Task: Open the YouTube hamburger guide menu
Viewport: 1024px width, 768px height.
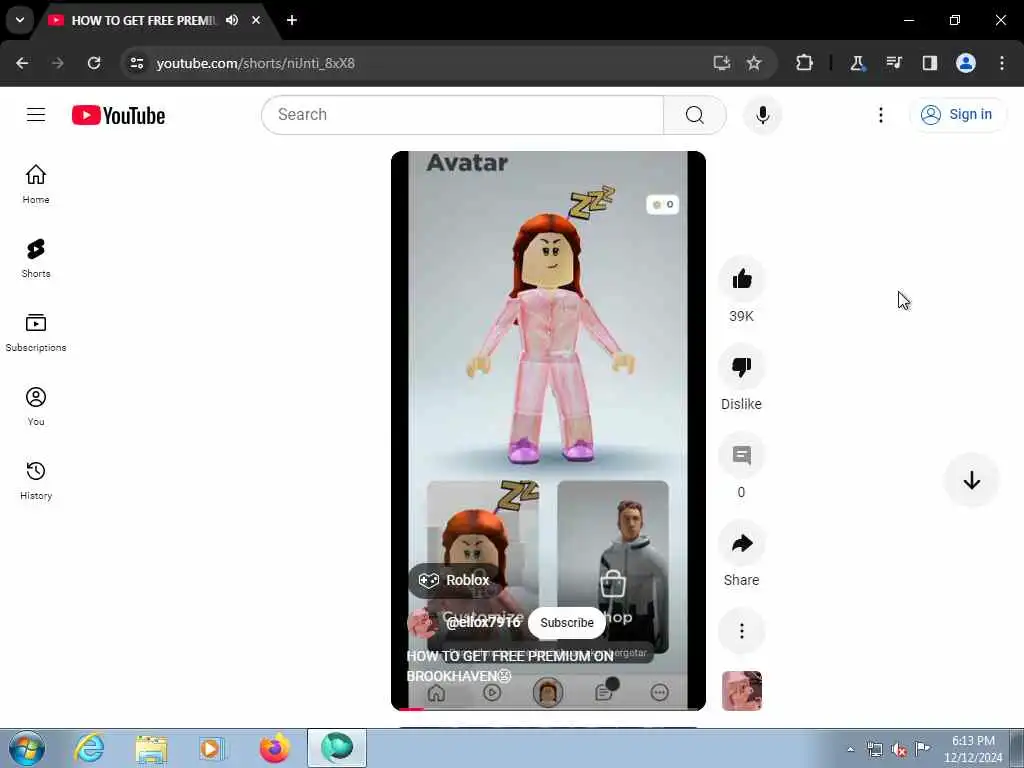Action: point(36,115)
